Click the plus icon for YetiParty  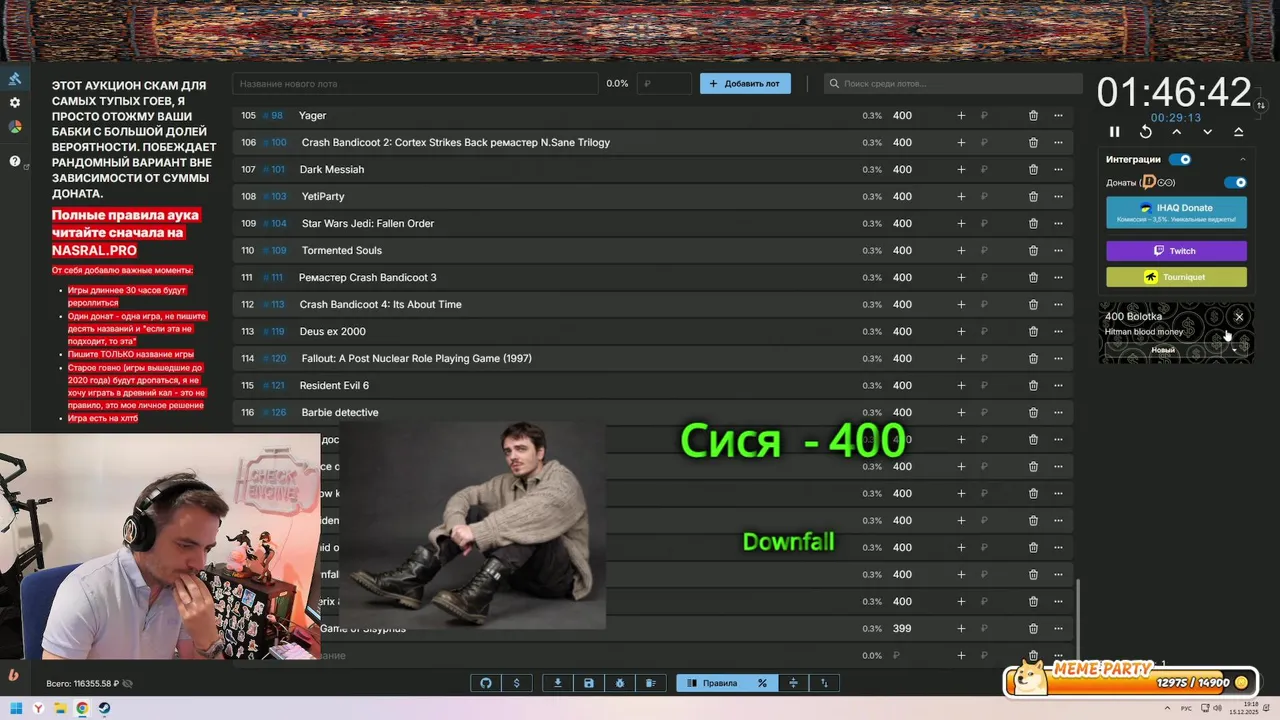pos(961,197)
